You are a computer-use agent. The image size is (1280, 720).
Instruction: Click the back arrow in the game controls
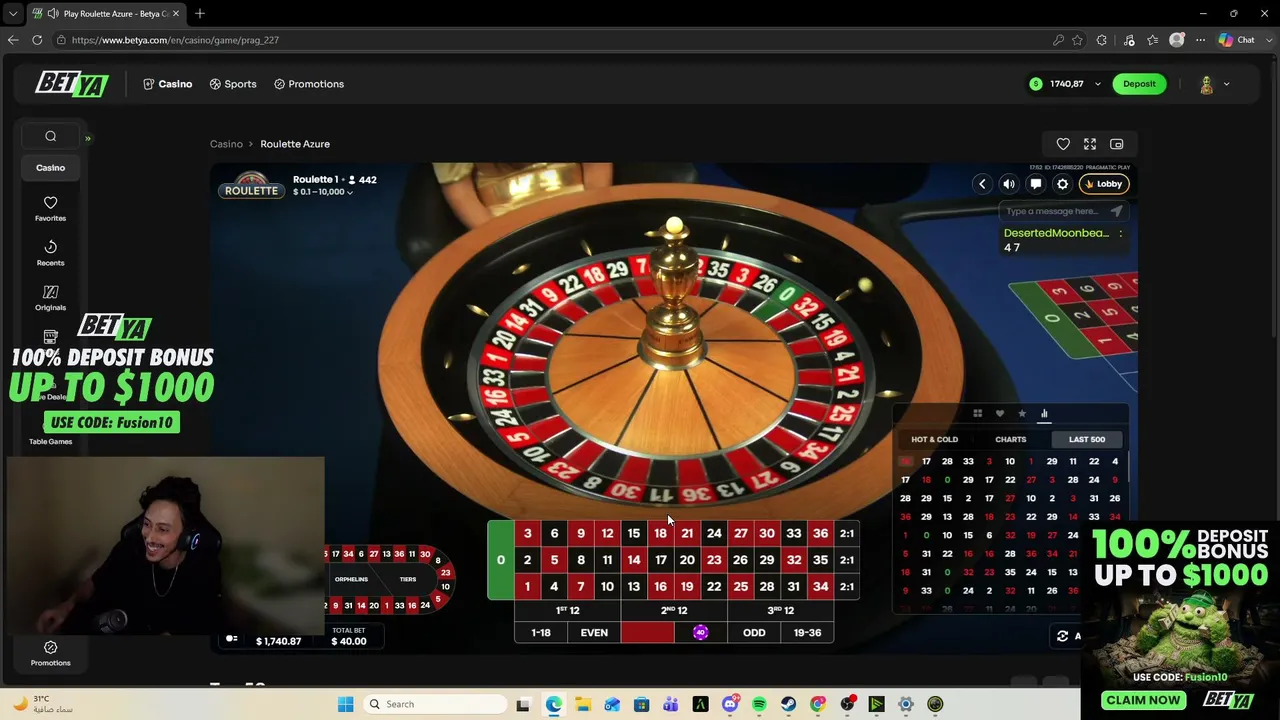click(x=982, y=184)
